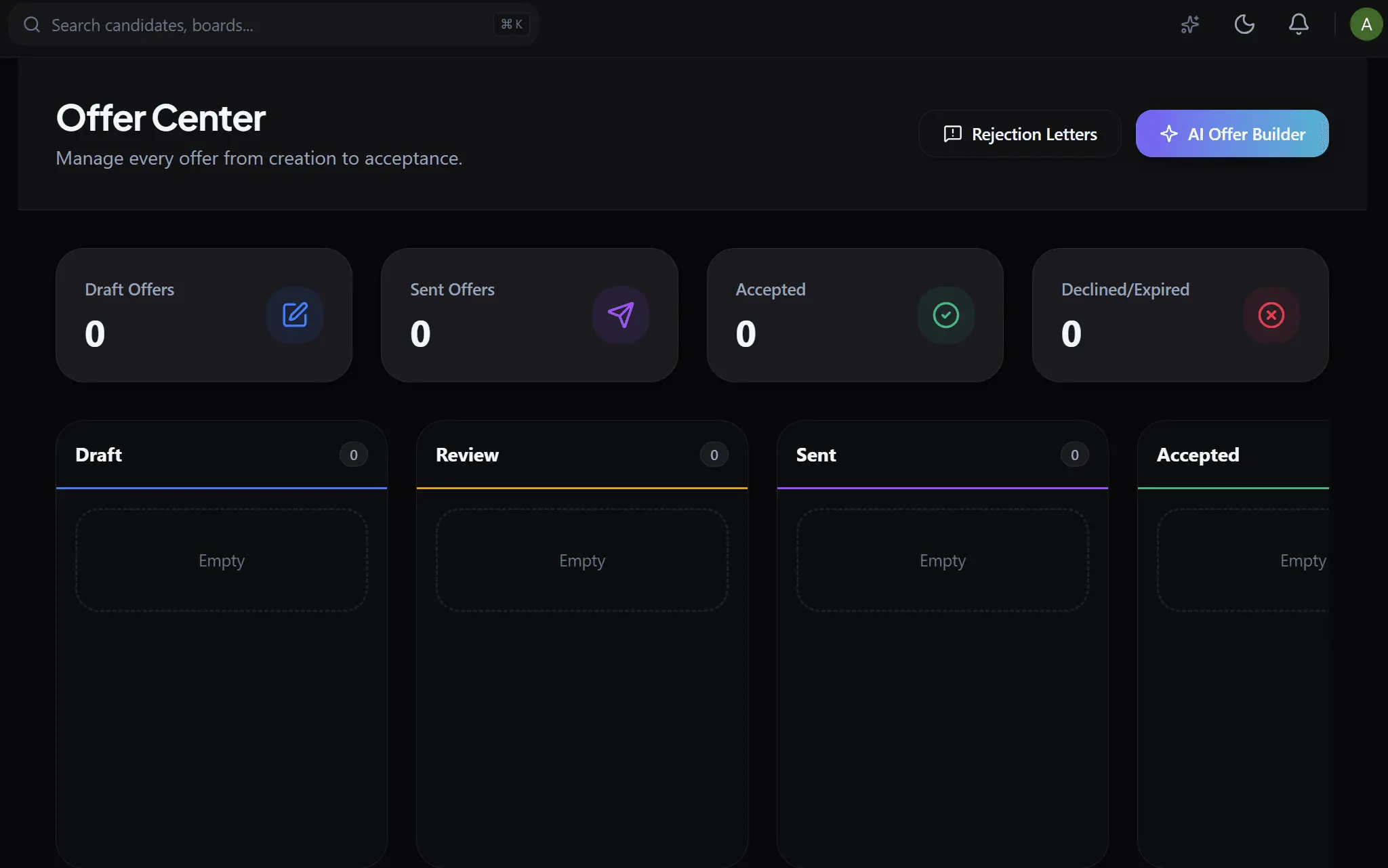Click the search magnifier icon
This screenshot has width=1388, height=868.
(x=32, y=25)
